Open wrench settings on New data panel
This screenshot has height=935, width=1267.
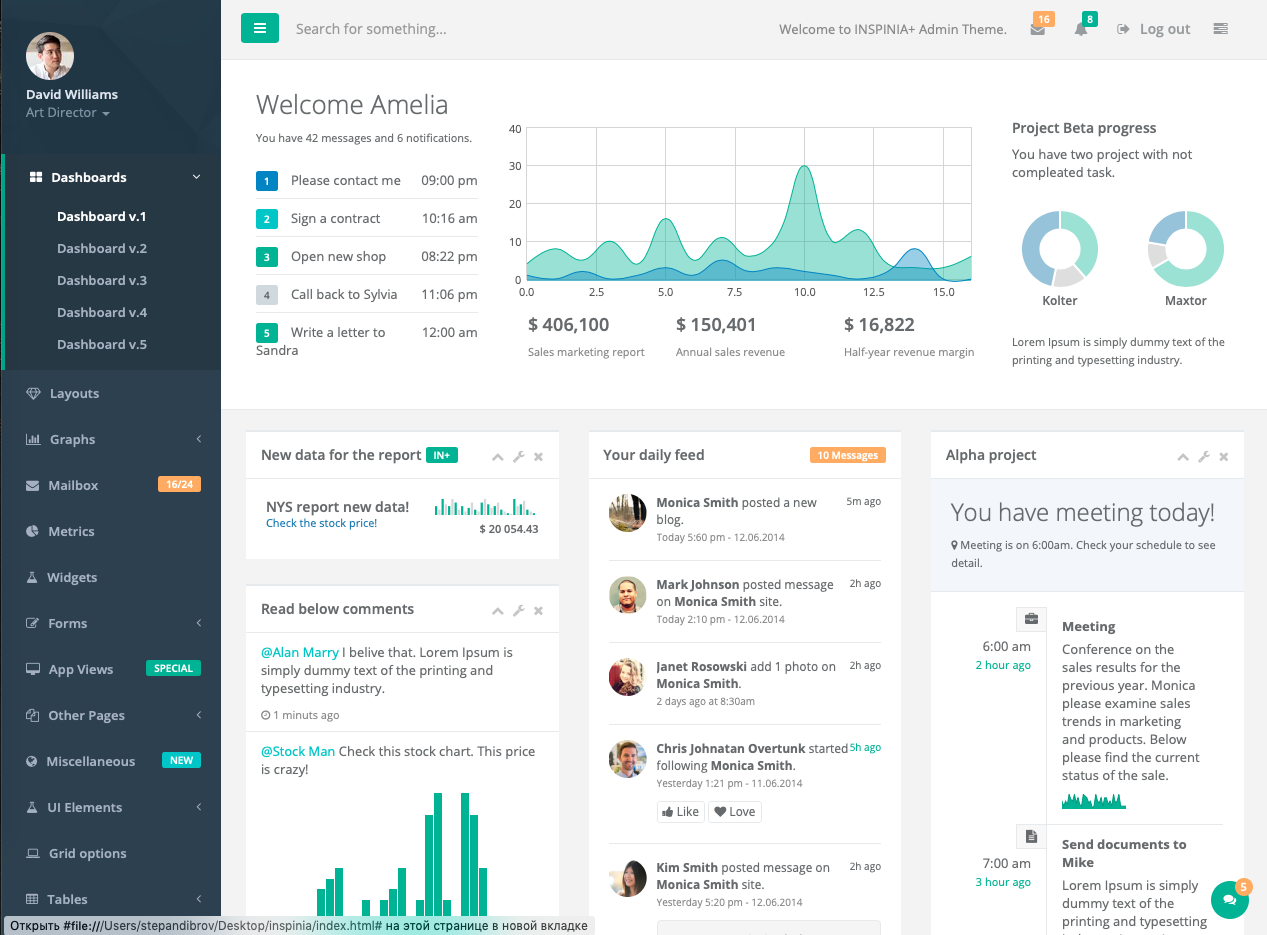(518, 456)
